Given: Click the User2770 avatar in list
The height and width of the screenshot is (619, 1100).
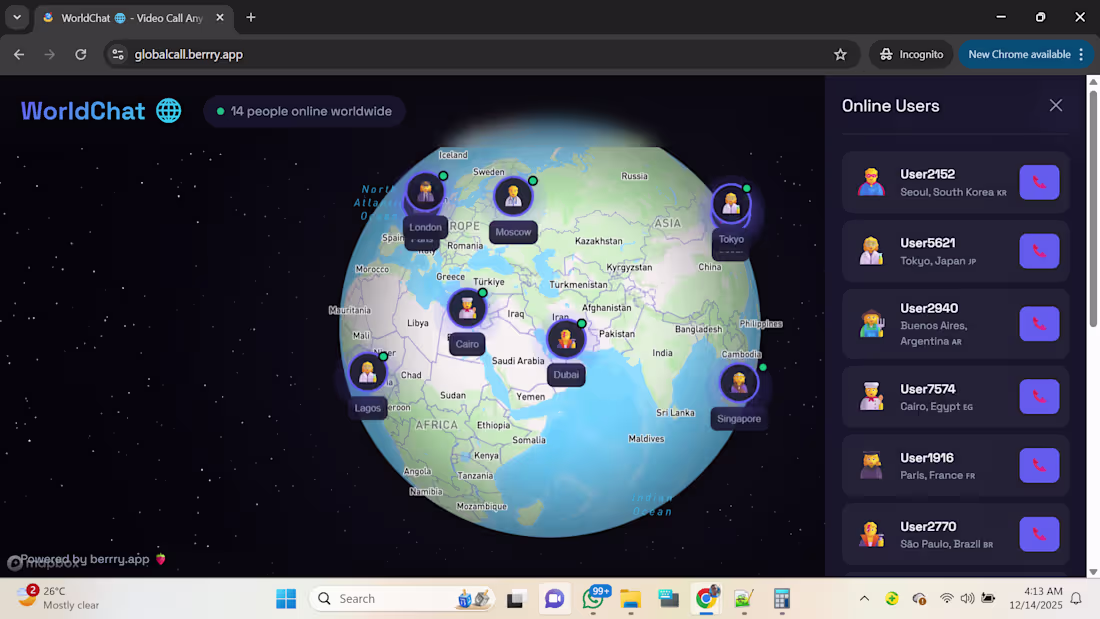Looking at the screenshot, I should coord(871,534).
